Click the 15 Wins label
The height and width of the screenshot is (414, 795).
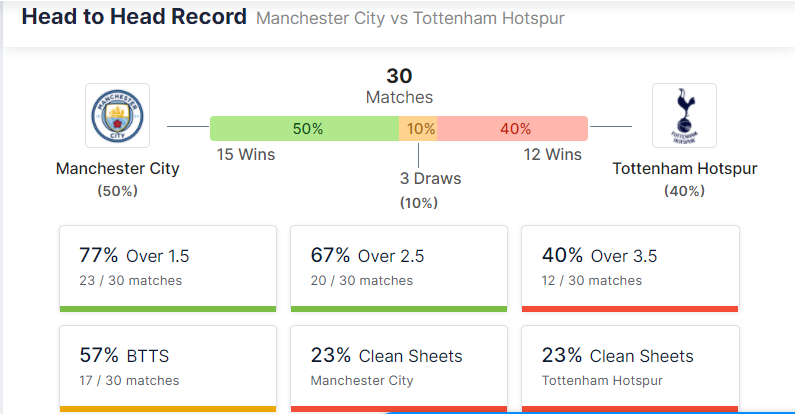pos(246,155)
